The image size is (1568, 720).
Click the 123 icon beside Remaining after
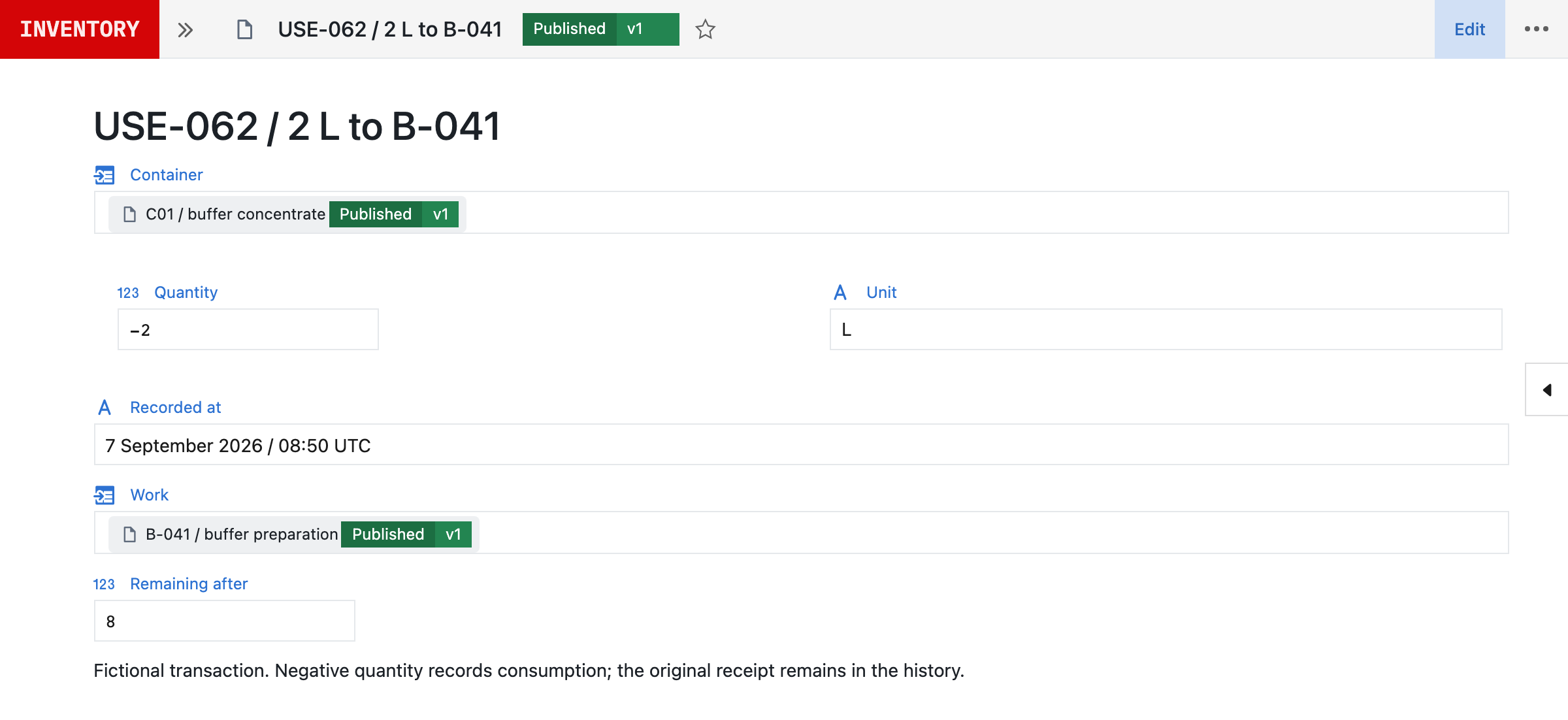(x=104, y=584)
